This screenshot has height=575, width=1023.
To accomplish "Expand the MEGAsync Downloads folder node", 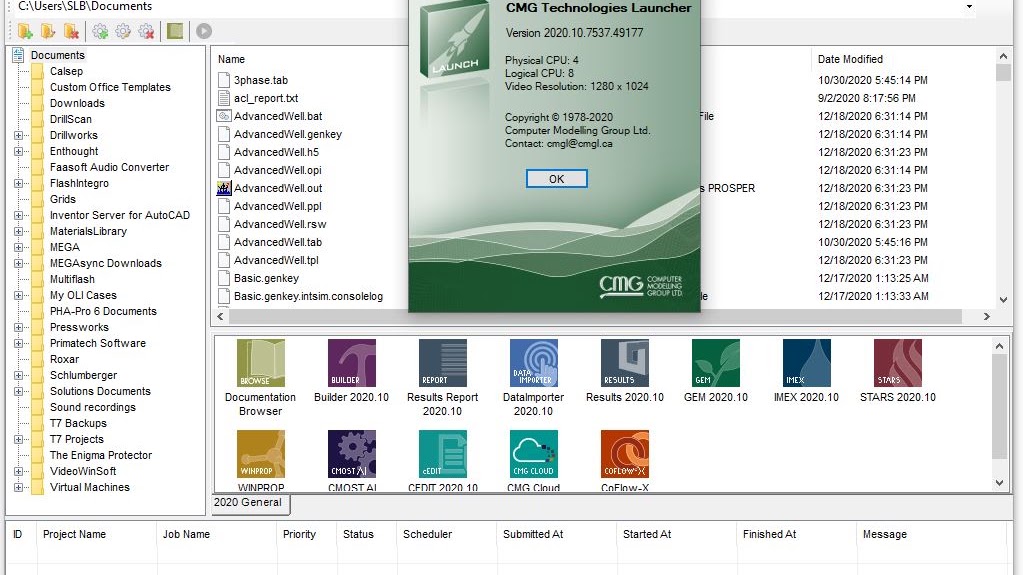I will pyautogui.click(x=18, y=263).
